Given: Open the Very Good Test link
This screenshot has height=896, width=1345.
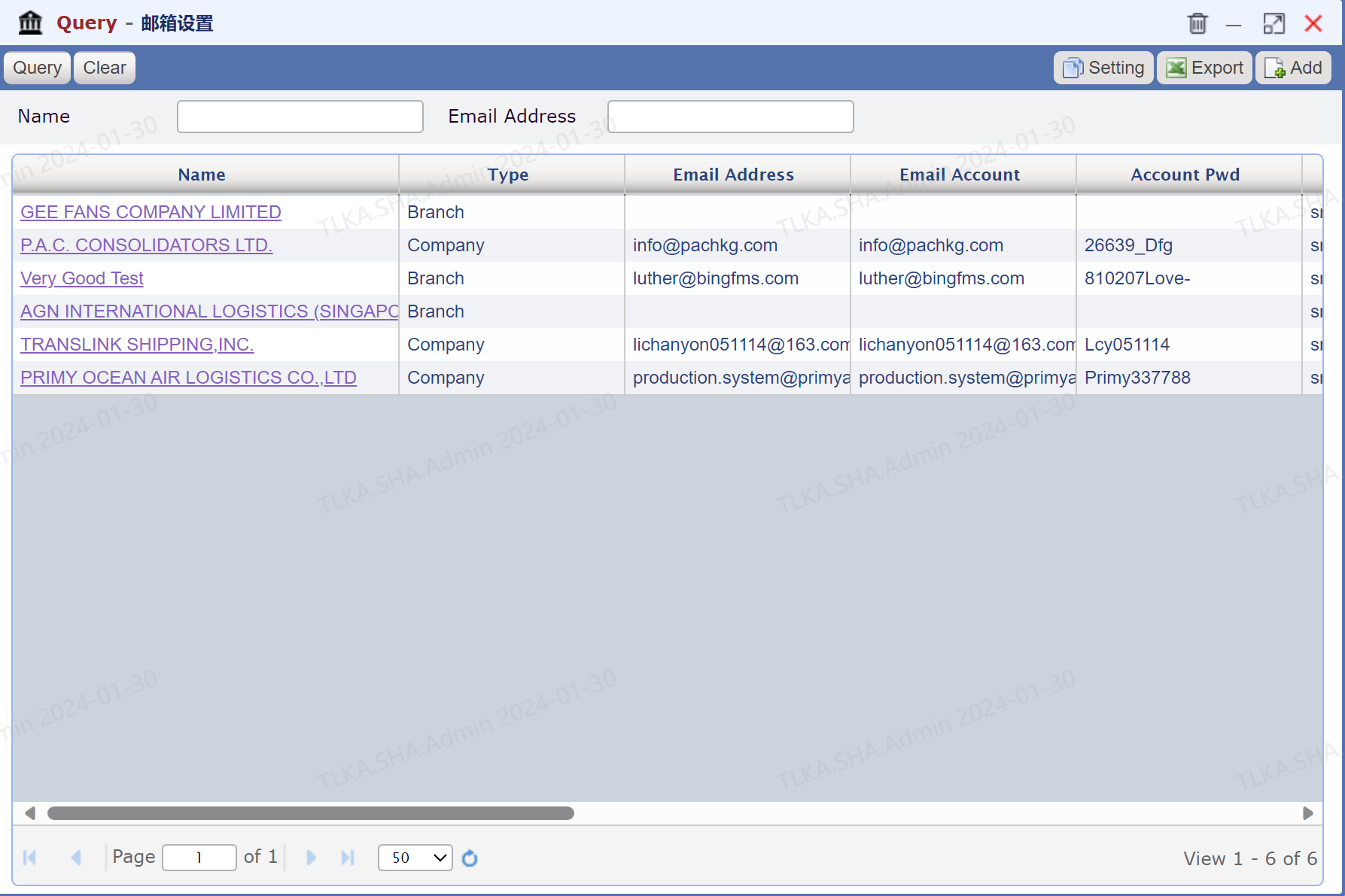Looking at the screenshot, I should tap(81, 278).
